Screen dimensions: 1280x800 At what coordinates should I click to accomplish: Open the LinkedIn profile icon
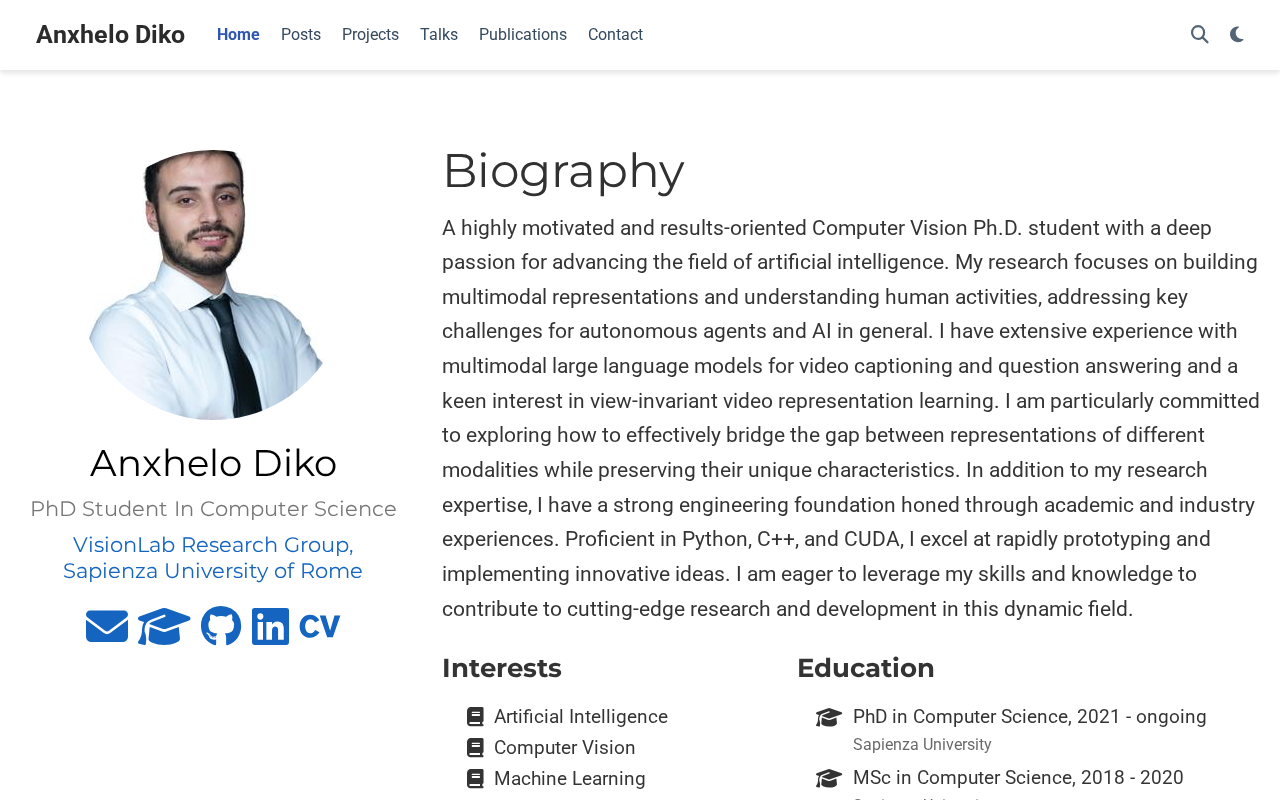tap(270, 627)
